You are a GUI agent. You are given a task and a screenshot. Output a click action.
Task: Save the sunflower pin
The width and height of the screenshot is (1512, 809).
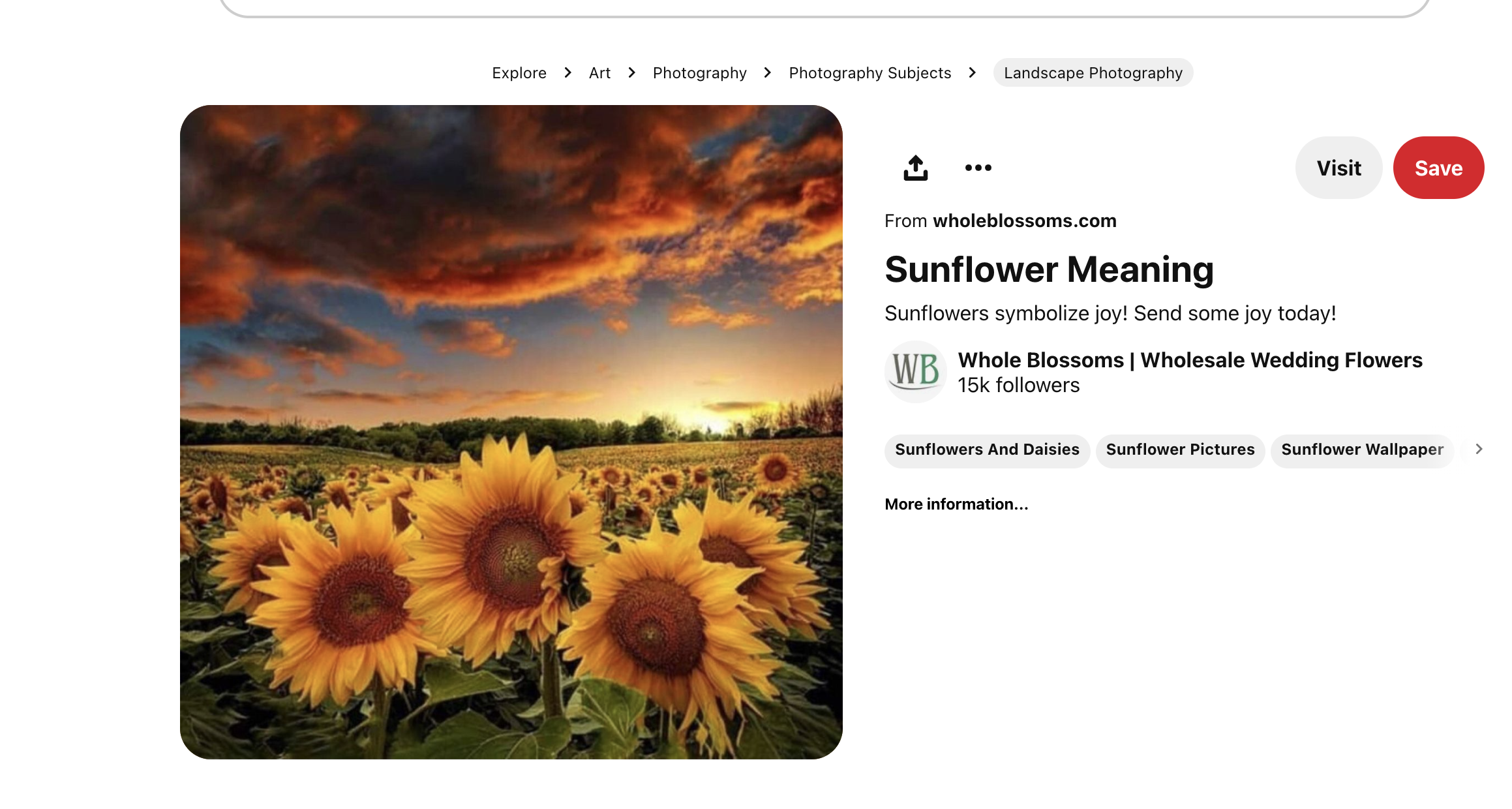[1438, 168]
